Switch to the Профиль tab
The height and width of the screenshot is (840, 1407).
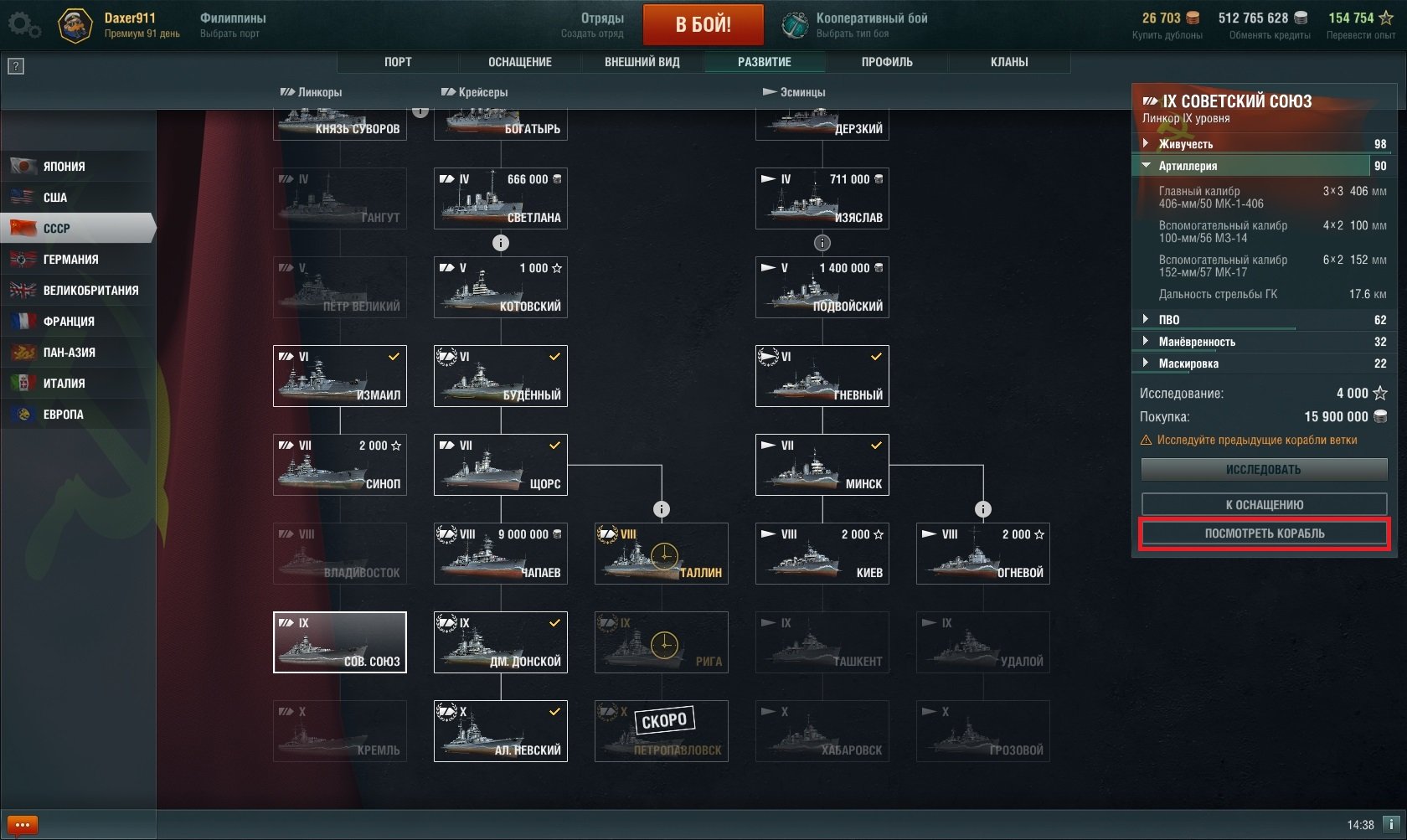(887, 62)
